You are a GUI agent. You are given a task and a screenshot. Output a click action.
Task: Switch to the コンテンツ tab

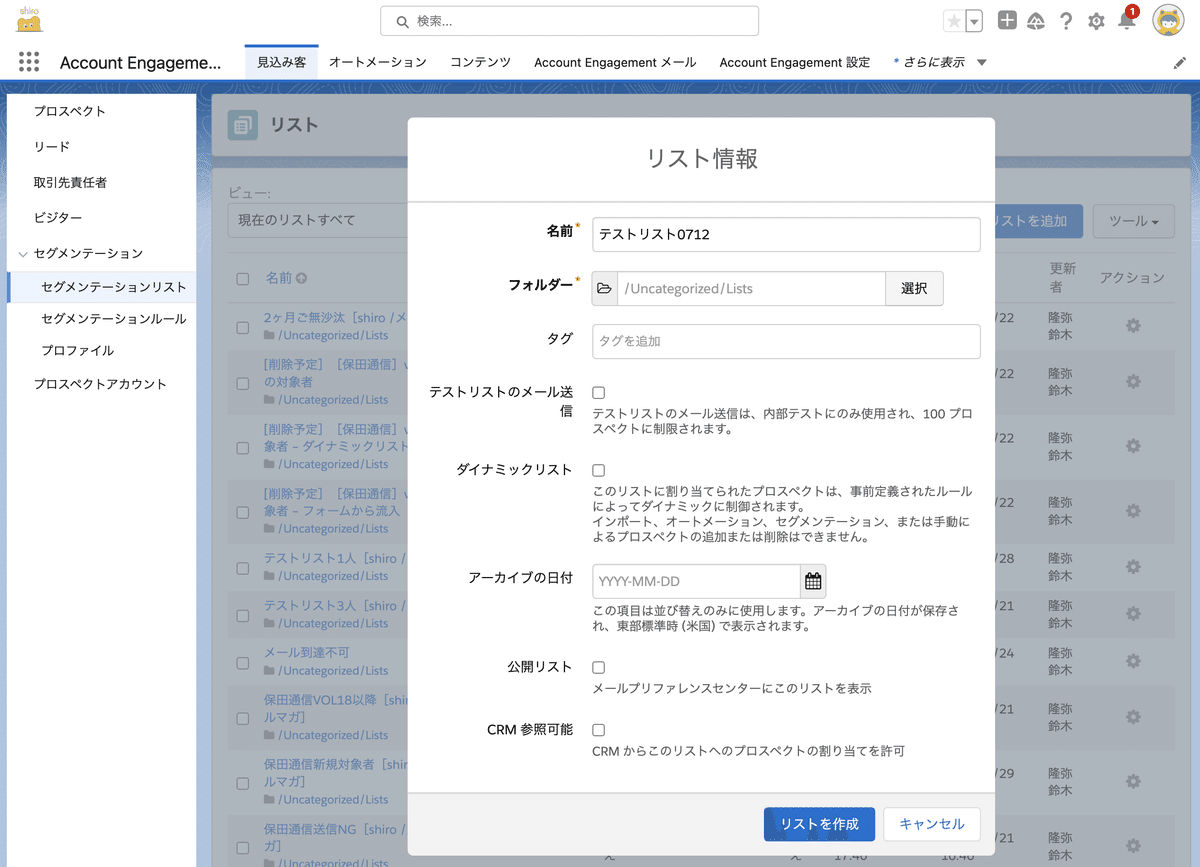[x=481, y=62]
